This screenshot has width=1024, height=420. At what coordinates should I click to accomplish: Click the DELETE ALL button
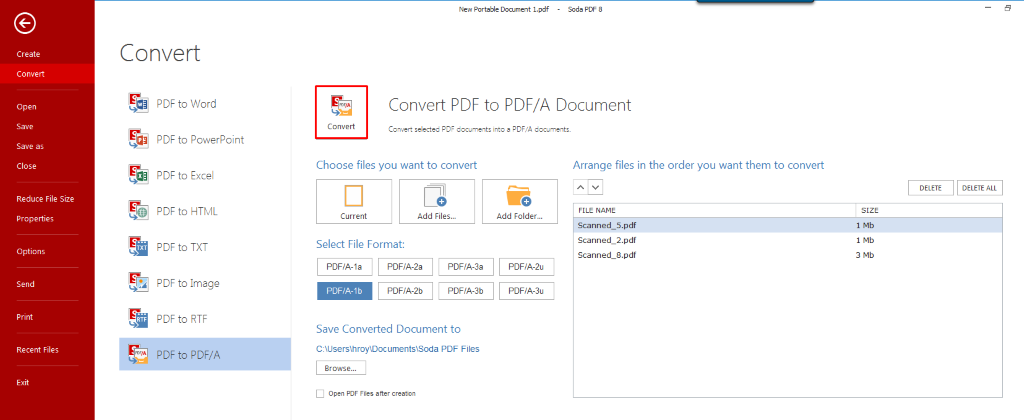[980, 187]
